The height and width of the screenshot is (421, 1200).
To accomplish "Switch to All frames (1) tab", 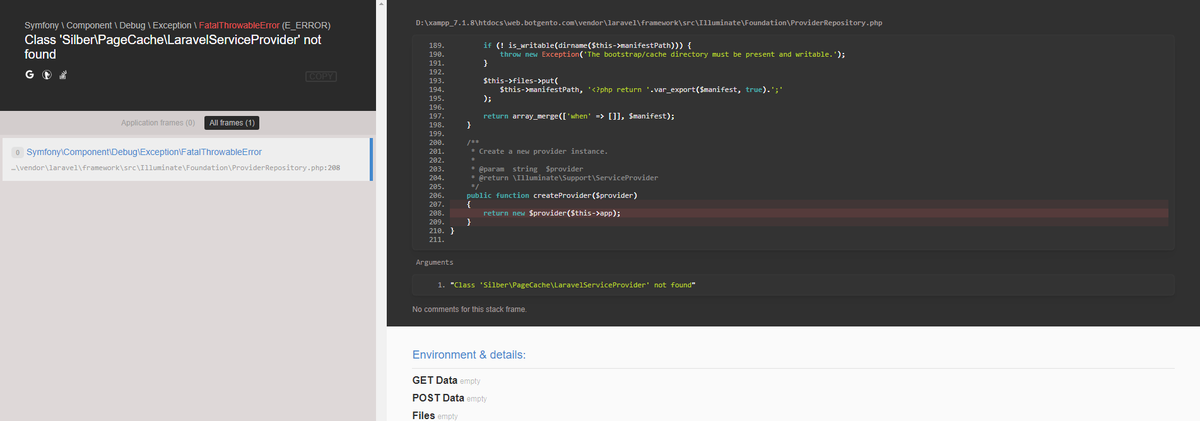I will (x=232, y=123).
